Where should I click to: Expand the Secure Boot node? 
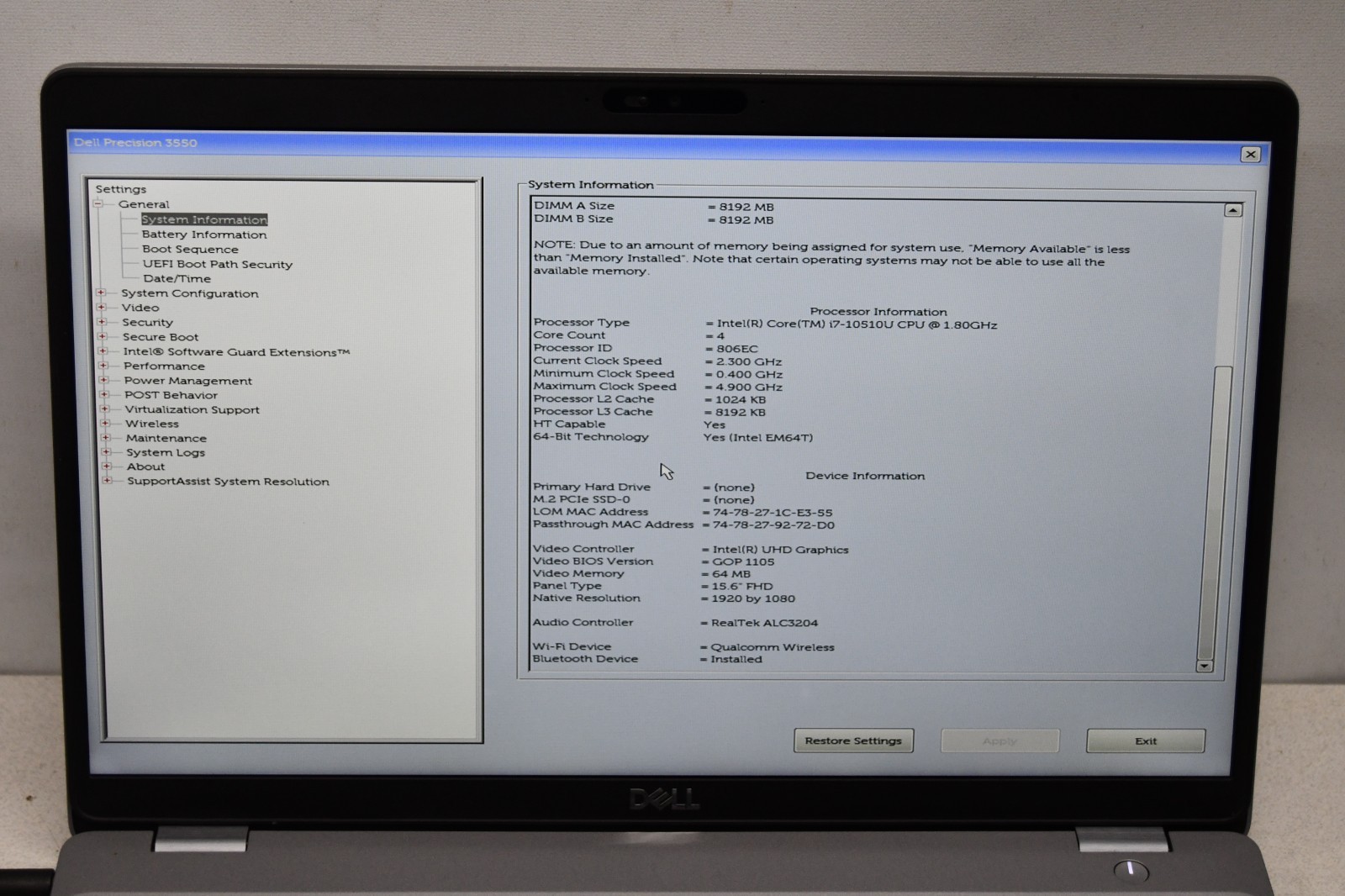pyautogui.click(x=102, y=336)
